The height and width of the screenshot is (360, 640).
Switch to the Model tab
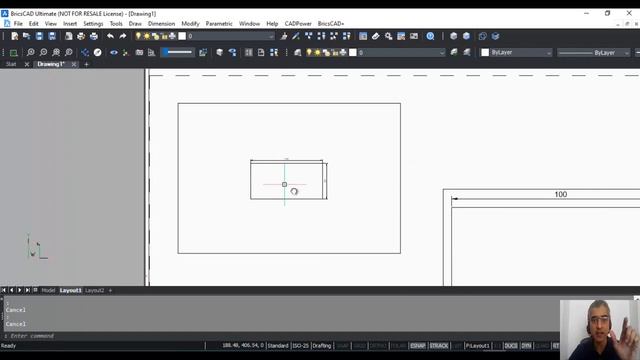48,290
